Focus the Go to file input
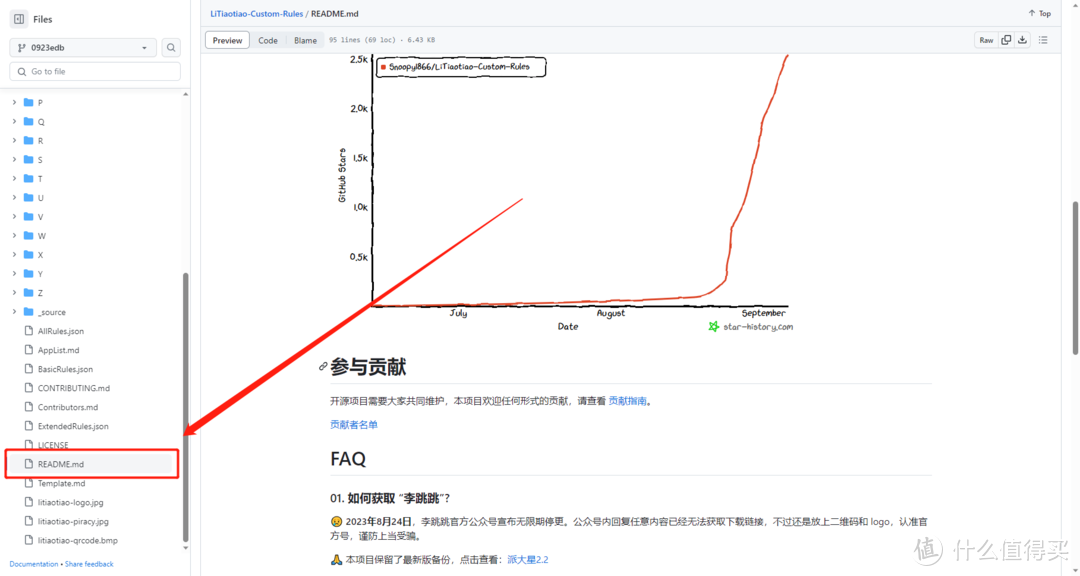 tap(95, 72)
